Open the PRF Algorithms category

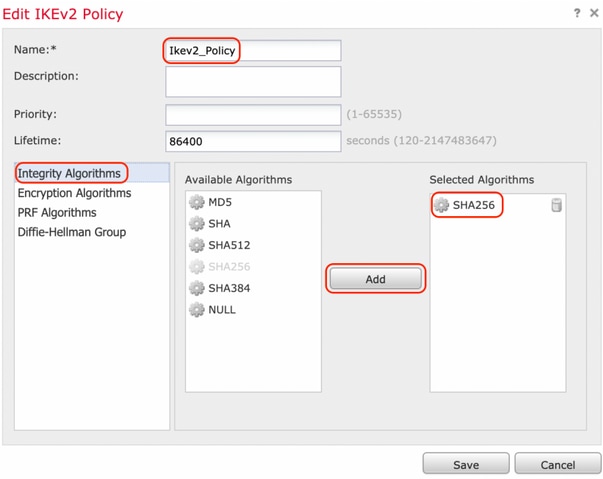pos(57,212)
